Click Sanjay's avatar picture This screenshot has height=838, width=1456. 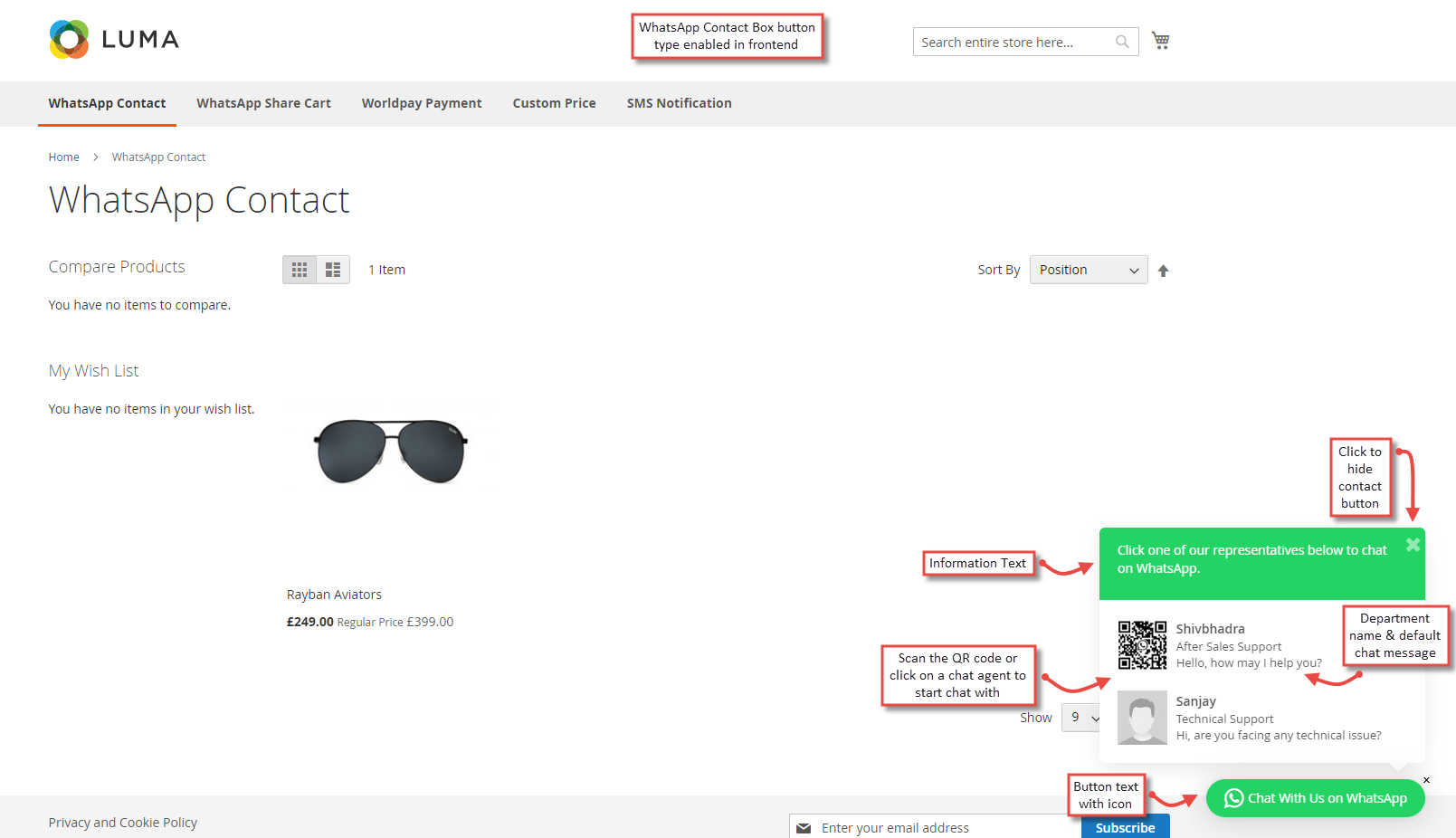[1142, 718]
